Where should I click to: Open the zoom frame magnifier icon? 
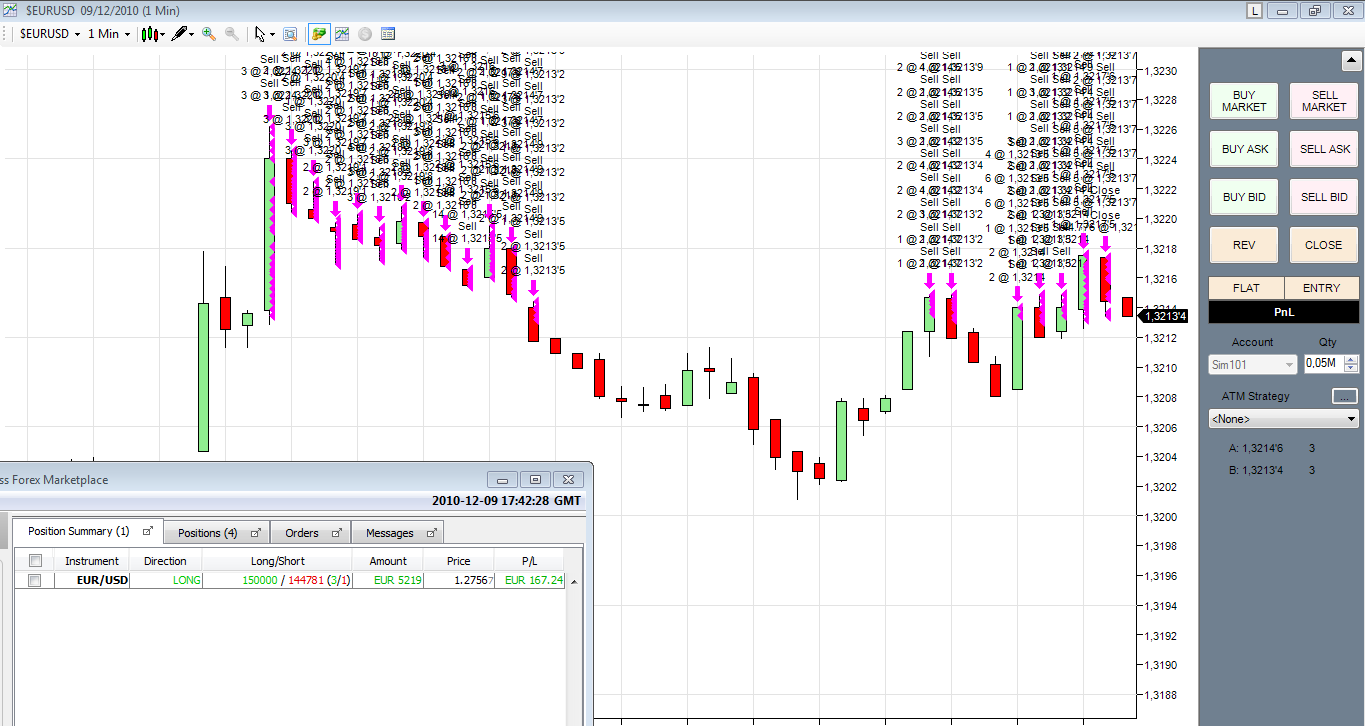(x=290, y=33)
